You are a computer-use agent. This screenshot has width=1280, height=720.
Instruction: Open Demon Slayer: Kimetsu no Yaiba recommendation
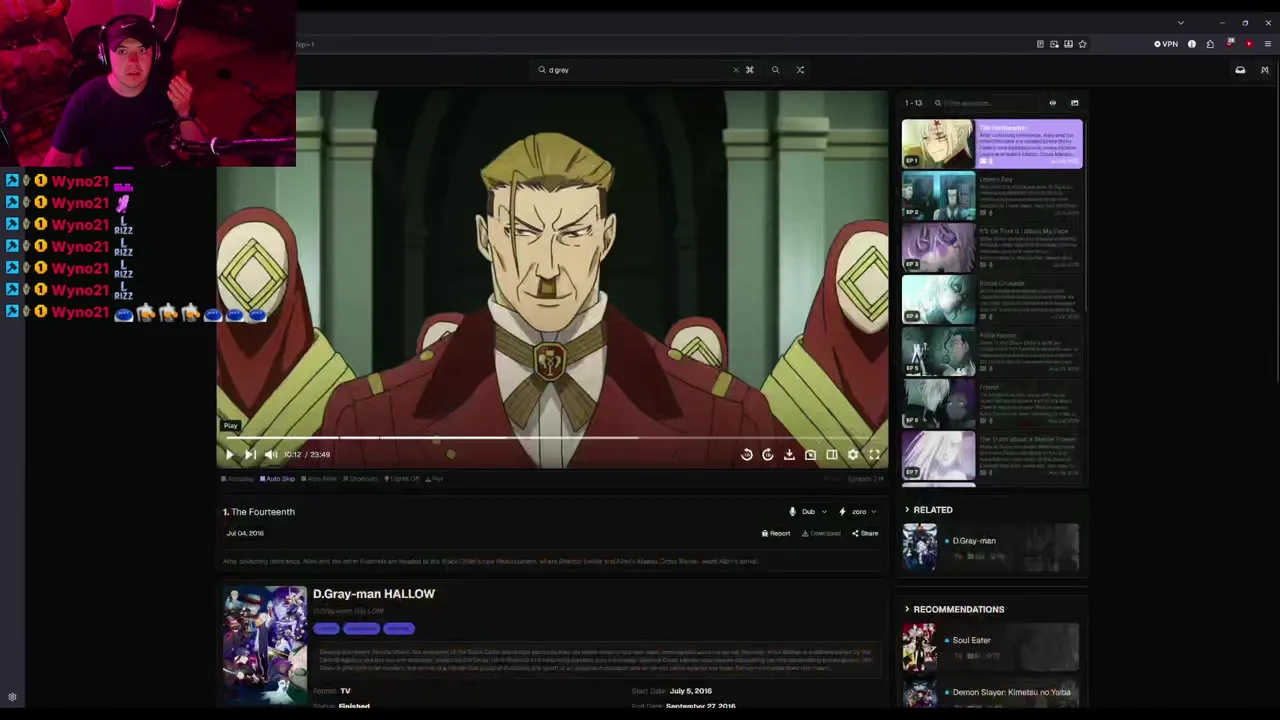tap(991, 693)
